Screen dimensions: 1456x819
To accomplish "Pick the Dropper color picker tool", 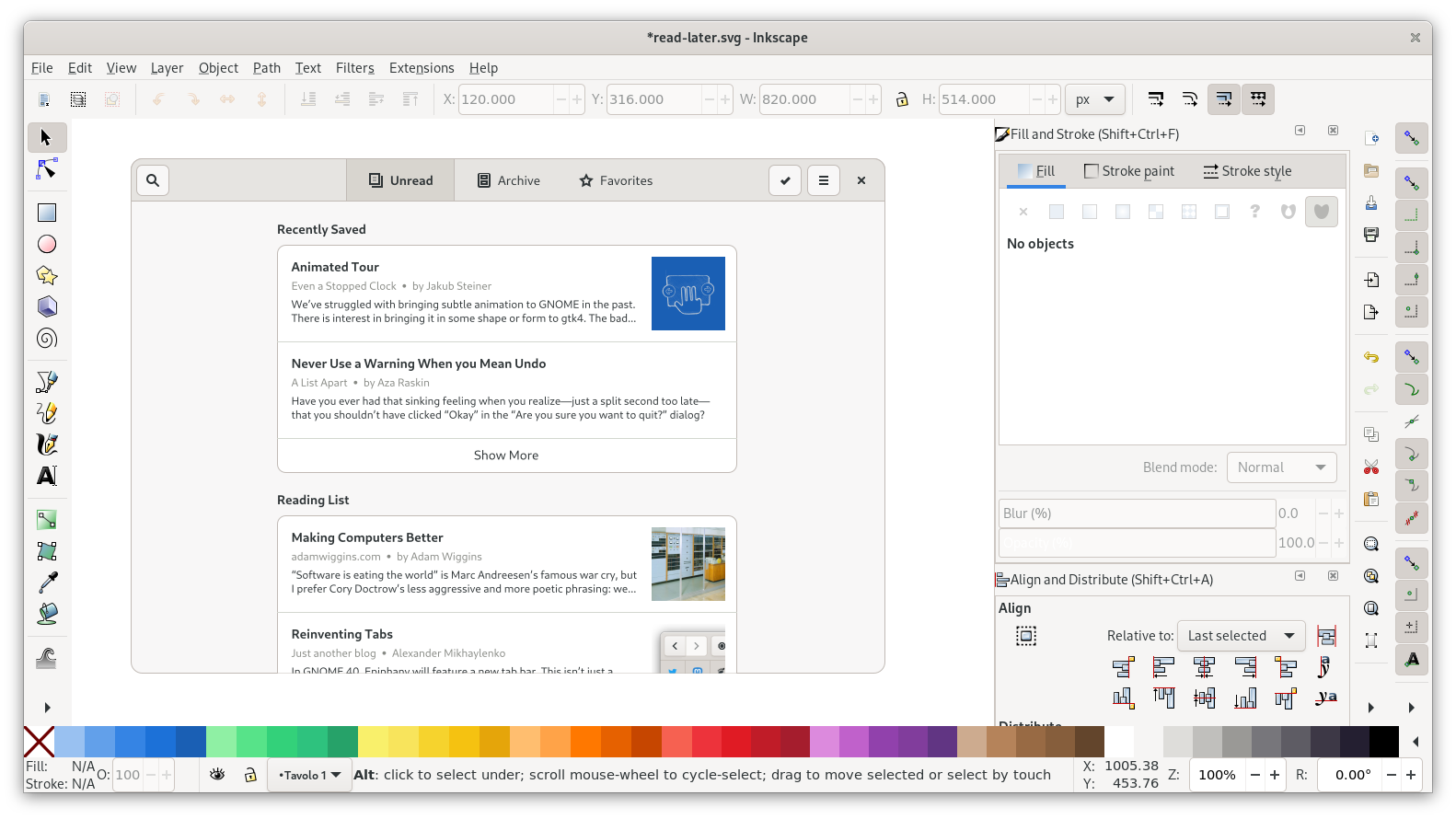I will (x=47, y=583).
